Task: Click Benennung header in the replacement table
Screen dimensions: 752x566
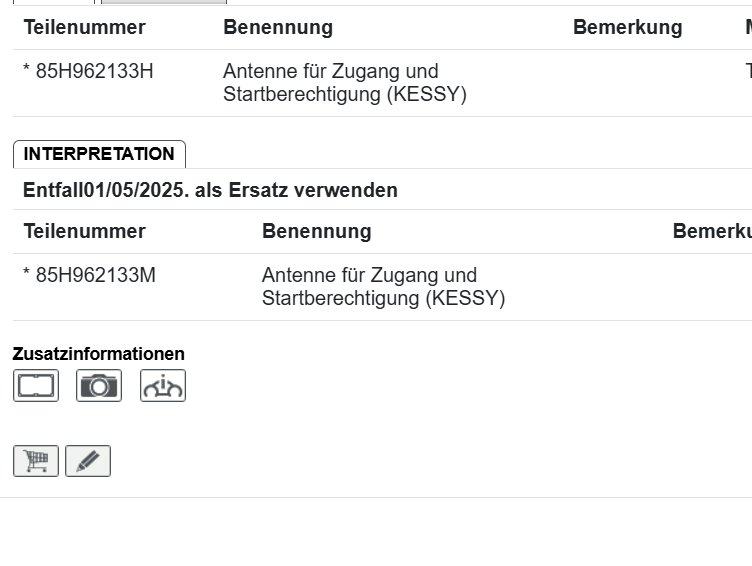Action: point(316,232)
